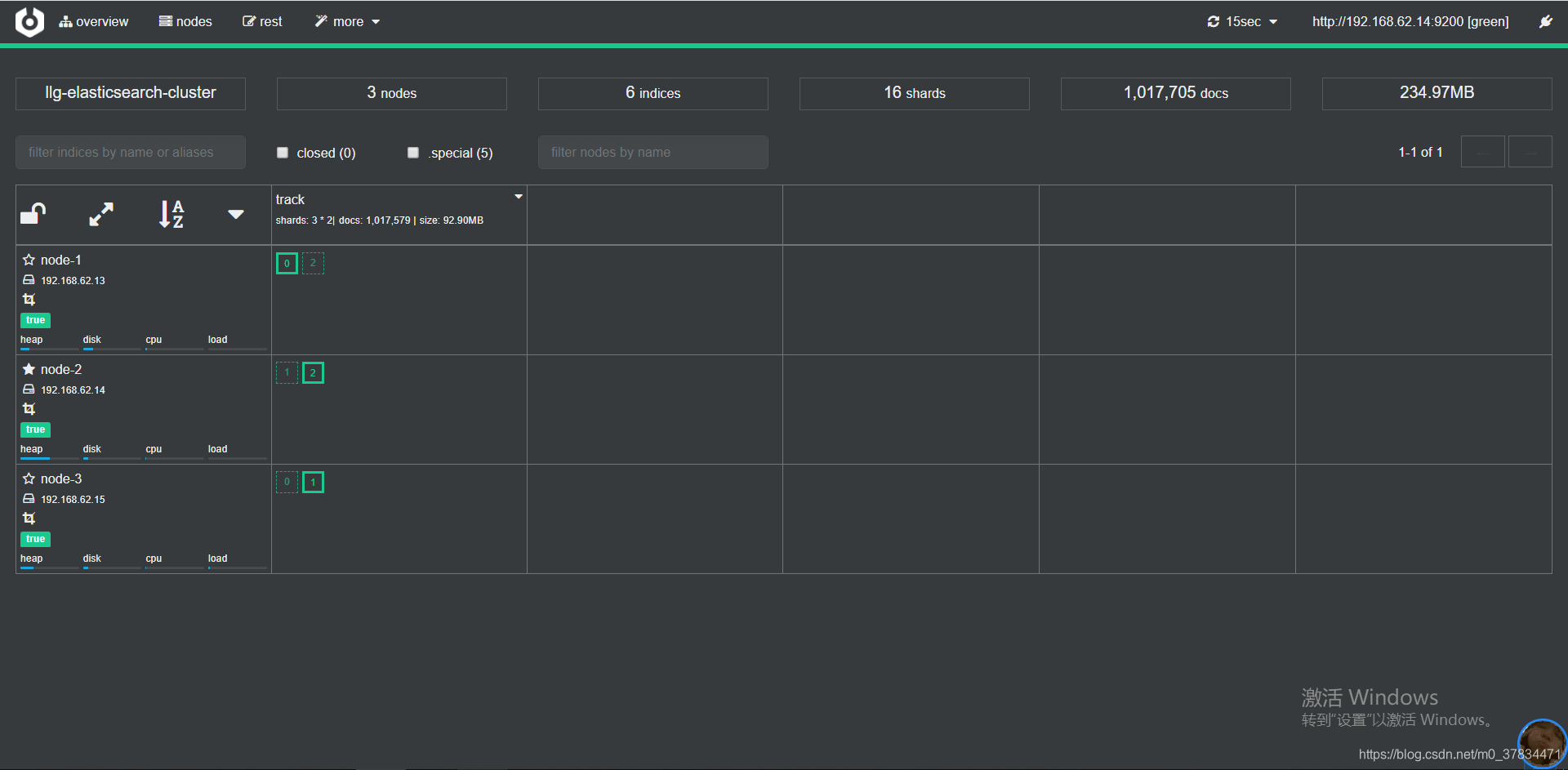Click the node-3 name label
1568x770 pixels.
[61, 478]
